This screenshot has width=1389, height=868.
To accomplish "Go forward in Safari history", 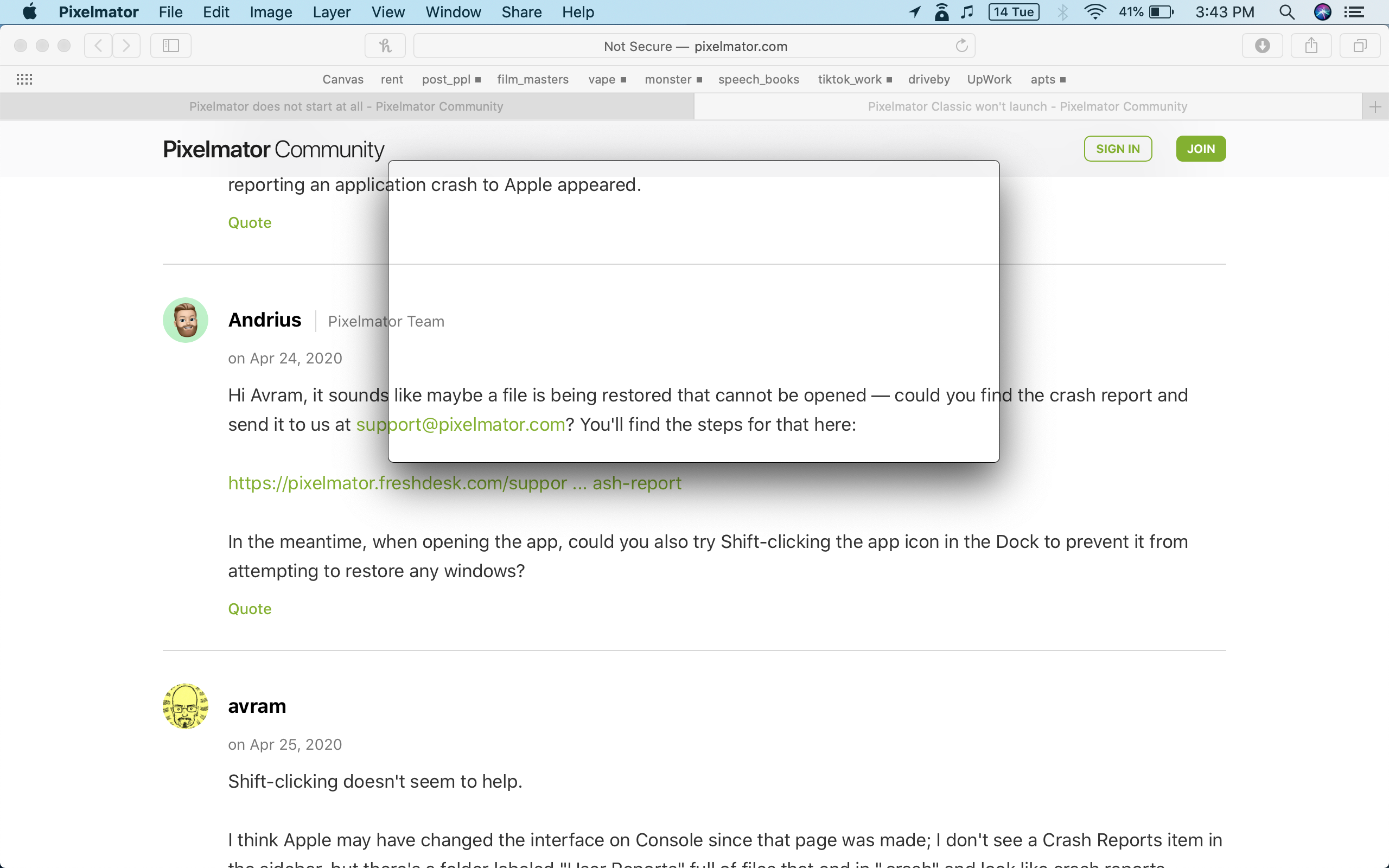I will pyautogui.click(x=126, y=46).
